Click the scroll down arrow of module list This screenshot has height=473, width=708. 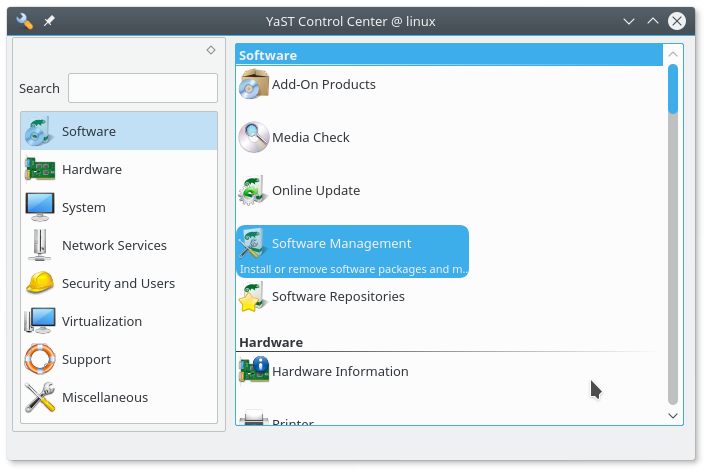[x=673, y=416]
